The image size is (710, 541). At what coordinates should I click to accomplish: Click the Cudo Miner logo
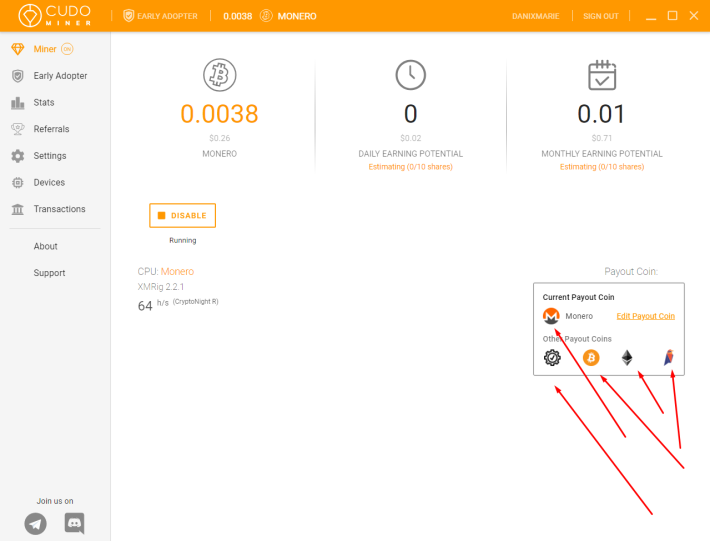tap(55, 16)
